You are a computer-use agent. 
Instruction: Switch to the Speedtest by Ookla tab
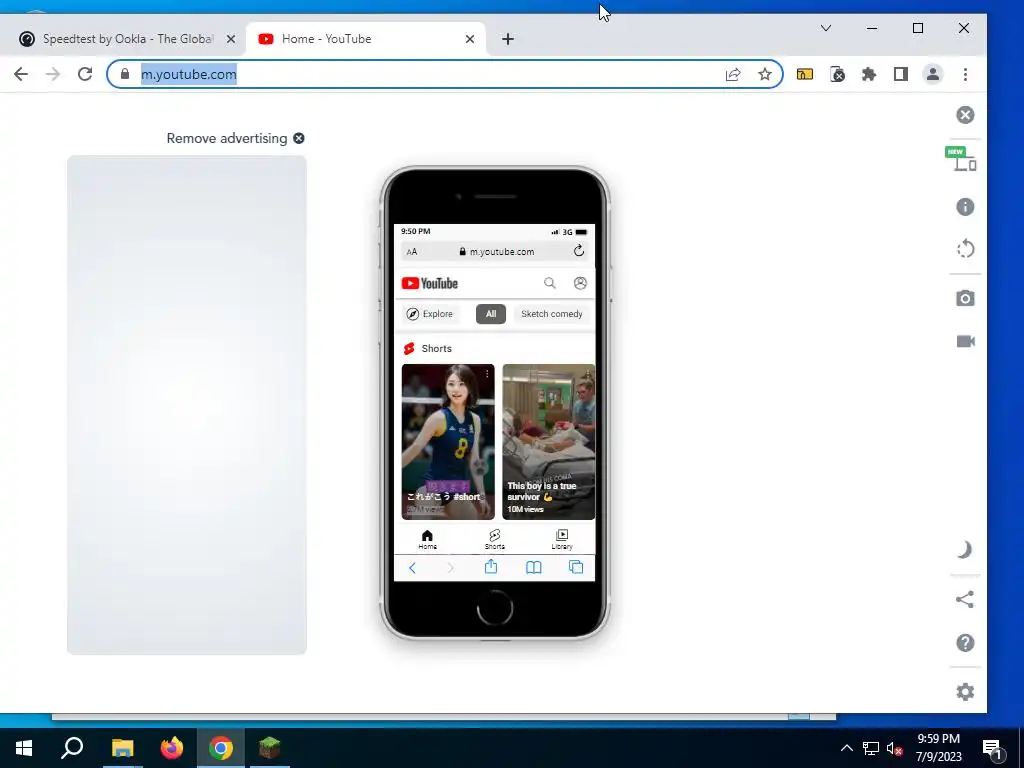(127, 39)
